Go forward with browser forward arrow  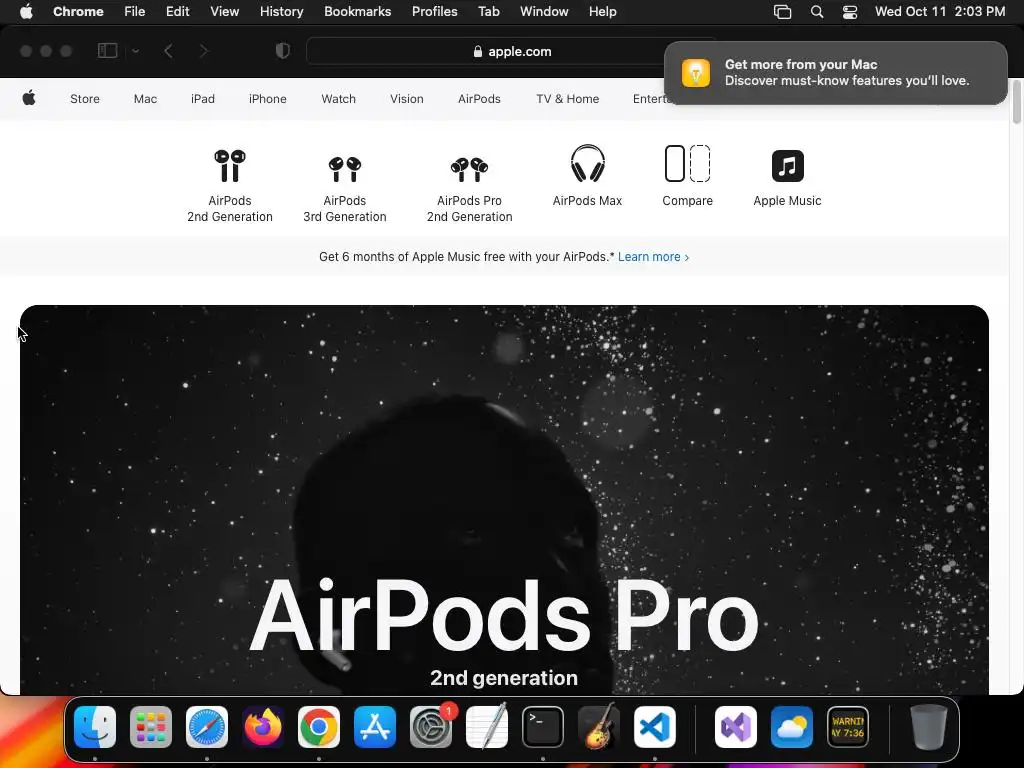[x=204, y=51]
